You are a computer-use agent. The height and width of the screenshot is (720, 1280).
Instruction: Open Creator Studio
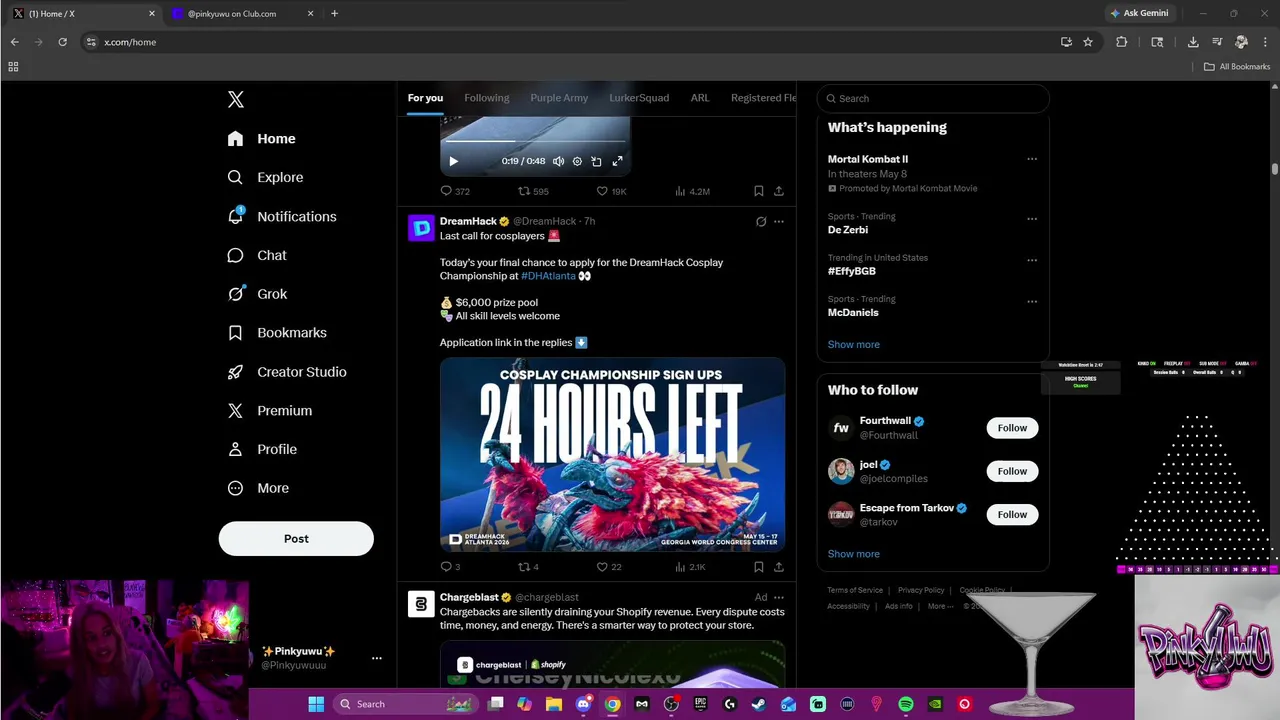pos(286,372)
